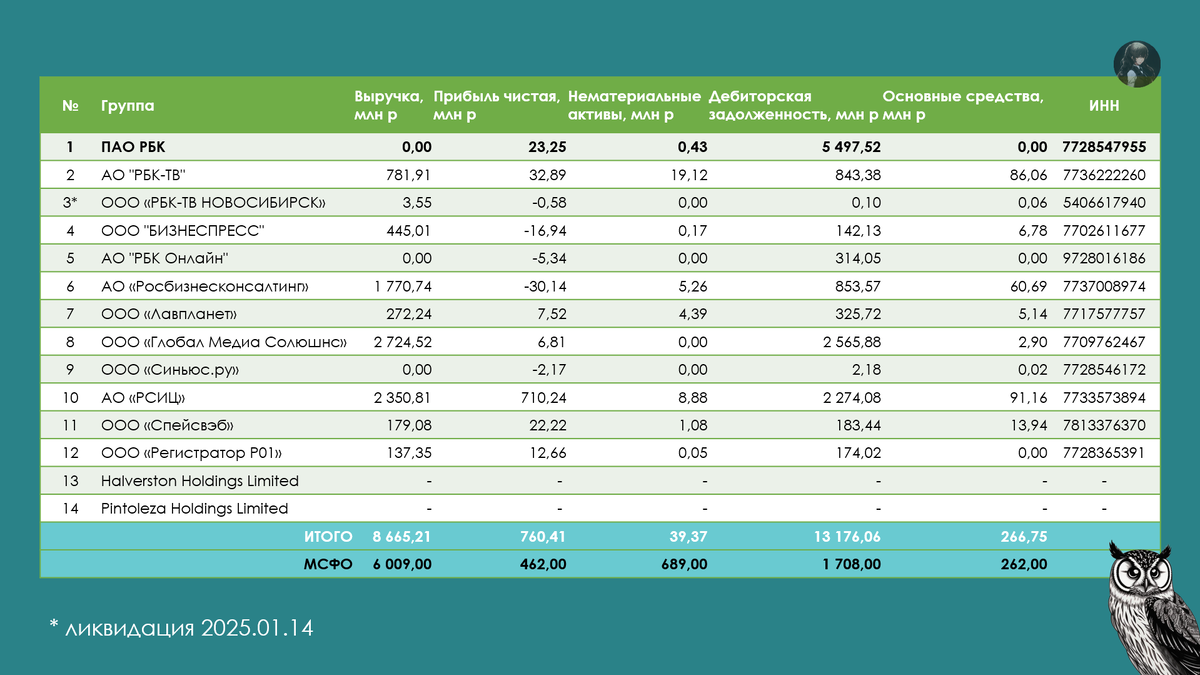The width and height of the screenshot is (1200, 675).
Task: Select the АО "РБК-ТВ" cell
Action: 144,175
